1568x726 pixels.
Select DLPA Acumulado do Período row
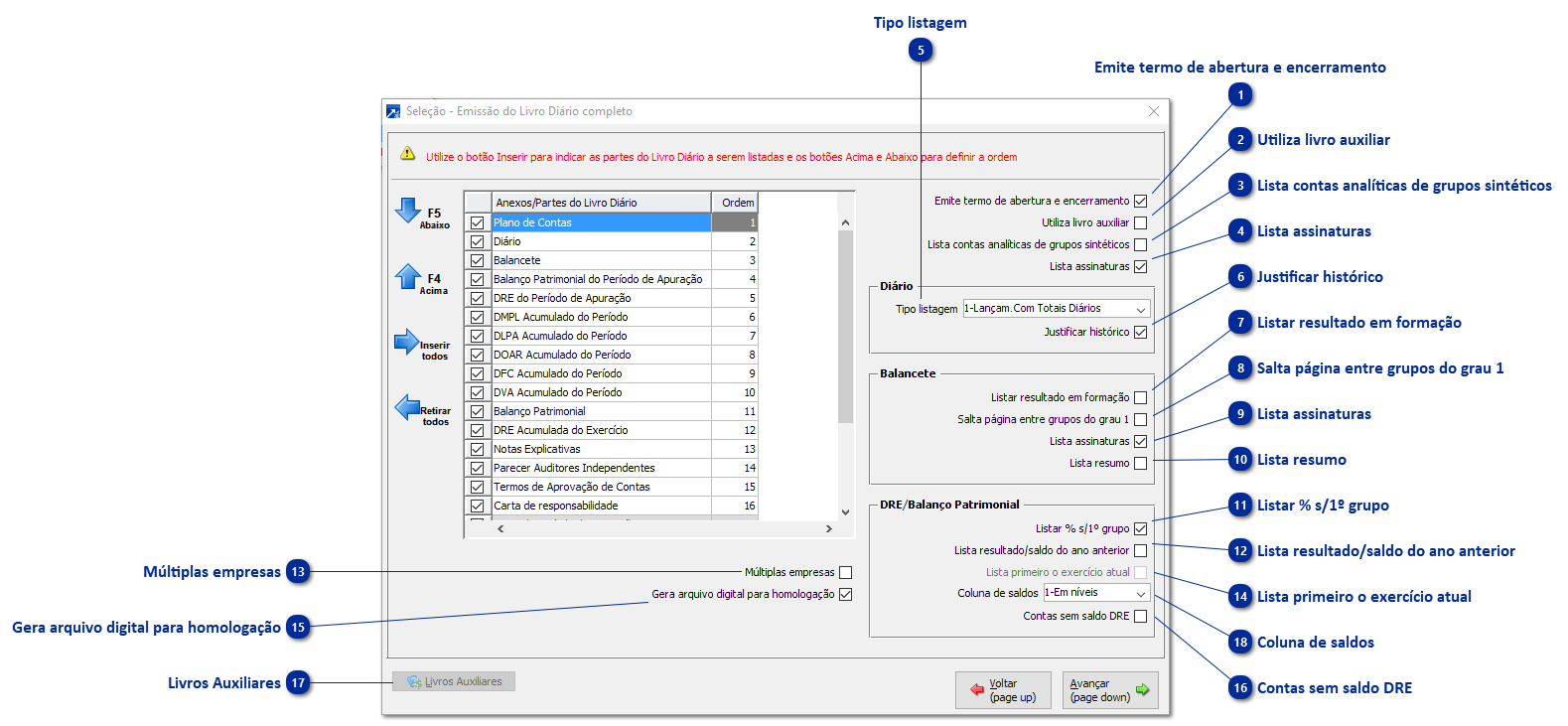(611, 336)
